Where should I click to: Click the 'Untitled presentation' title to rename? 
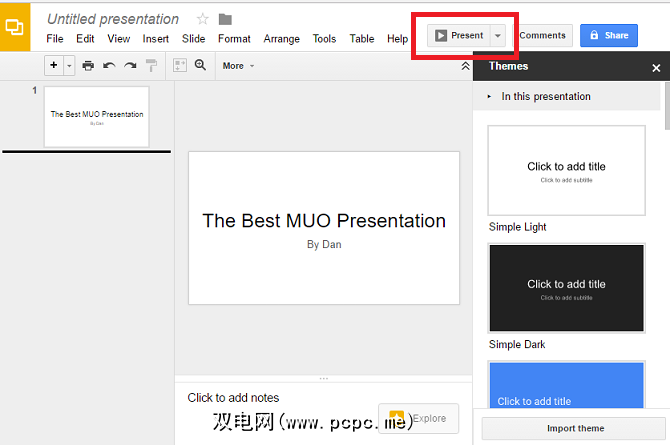click(113, 19)
